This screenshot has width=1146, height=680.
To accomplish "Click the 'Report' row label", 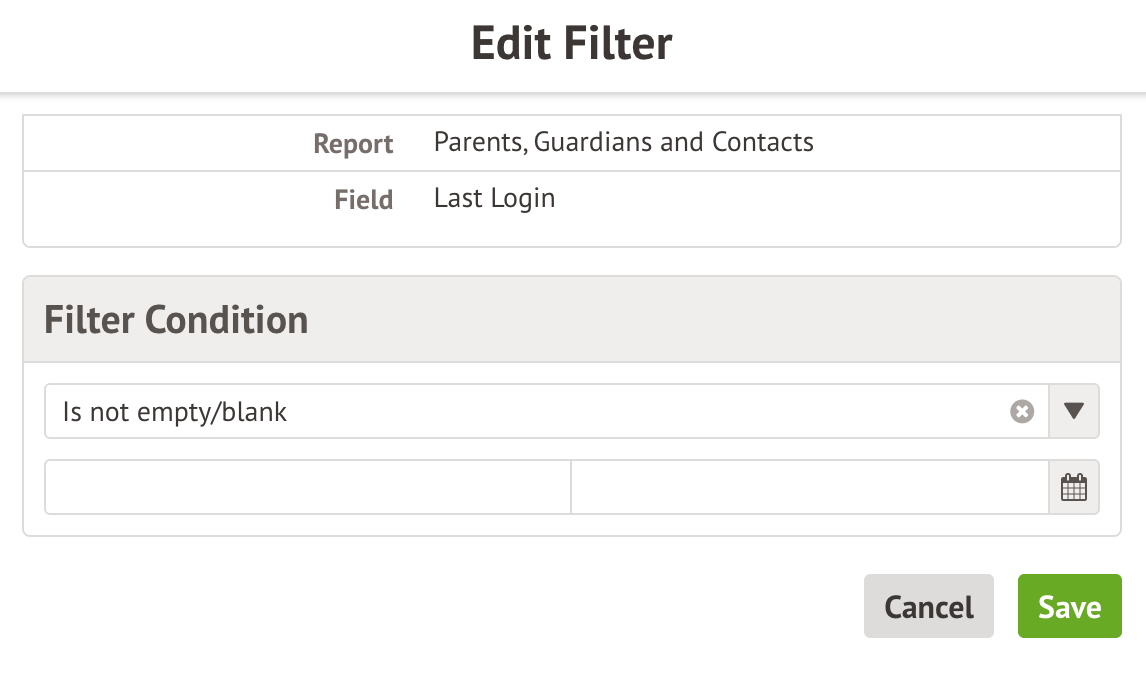I will click(353, 144).
